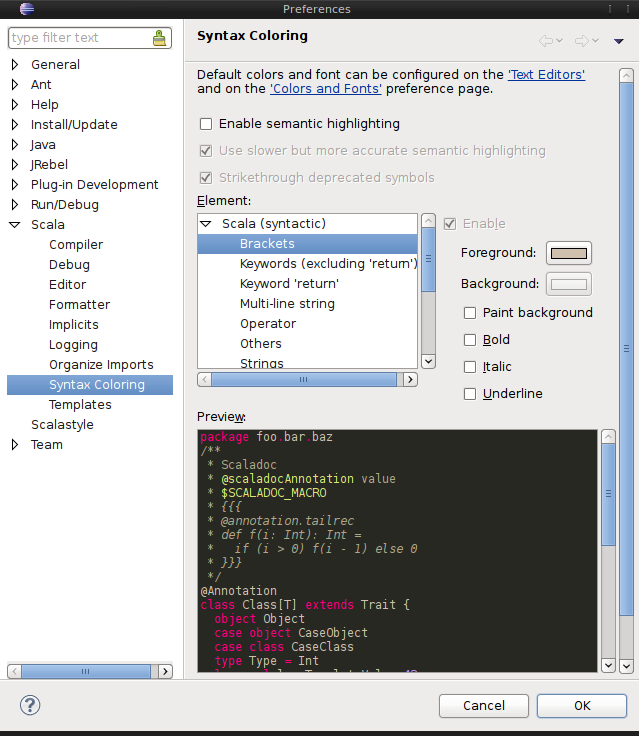Viewport: 639px width, 736px height.
Task: Expand the Install/Update node
Action: pyautogui.click(x=15, y=124)
